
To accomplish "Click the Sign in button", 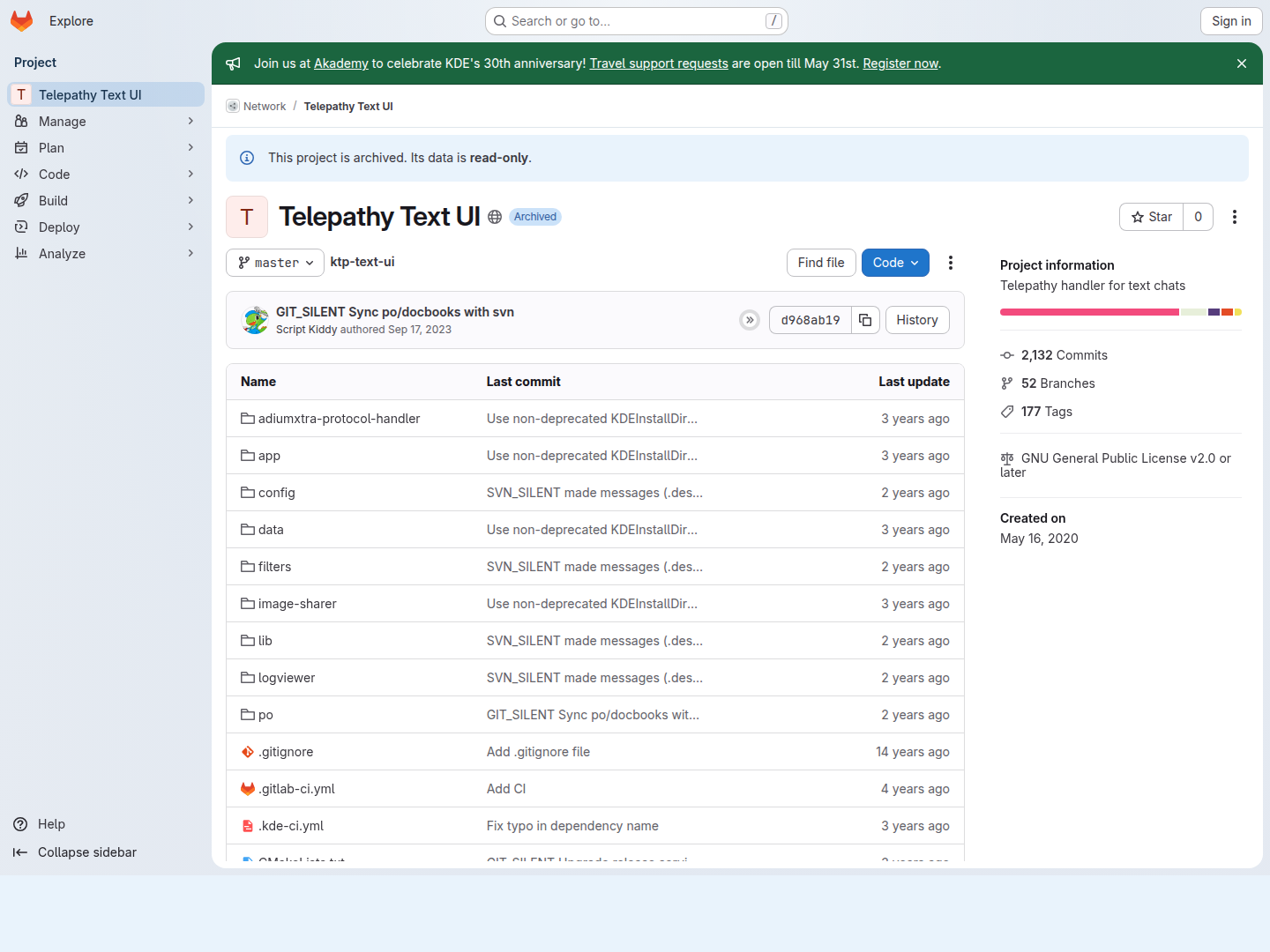I will (x=1231, y=21).
